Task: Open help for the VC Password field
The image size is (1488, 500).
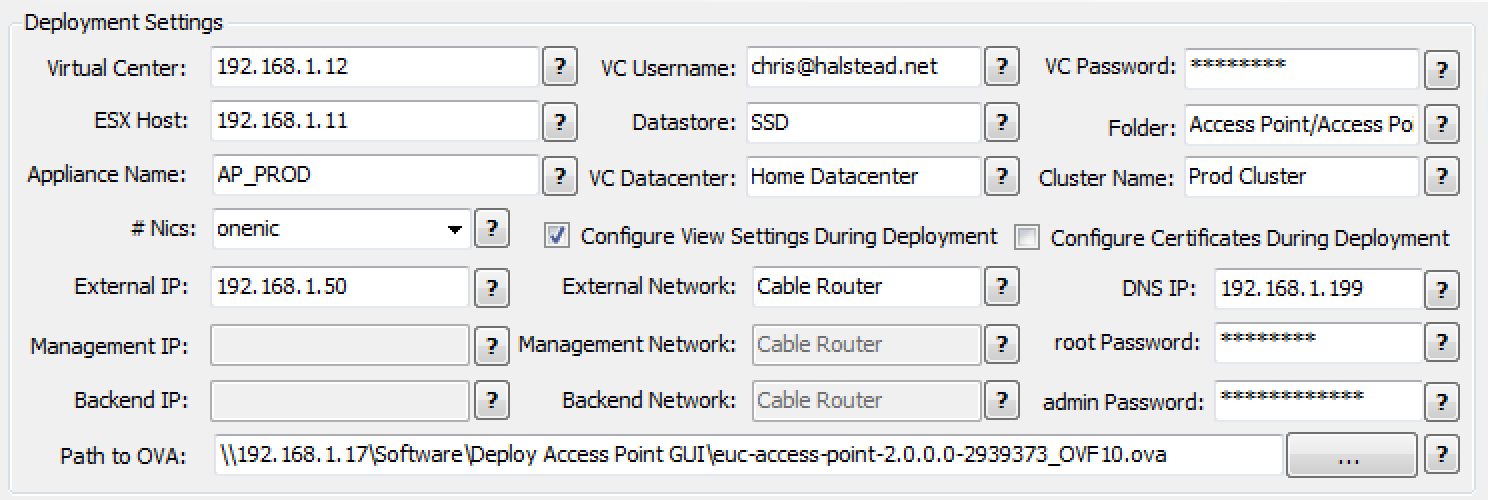Action: (x=1441, y=70)
